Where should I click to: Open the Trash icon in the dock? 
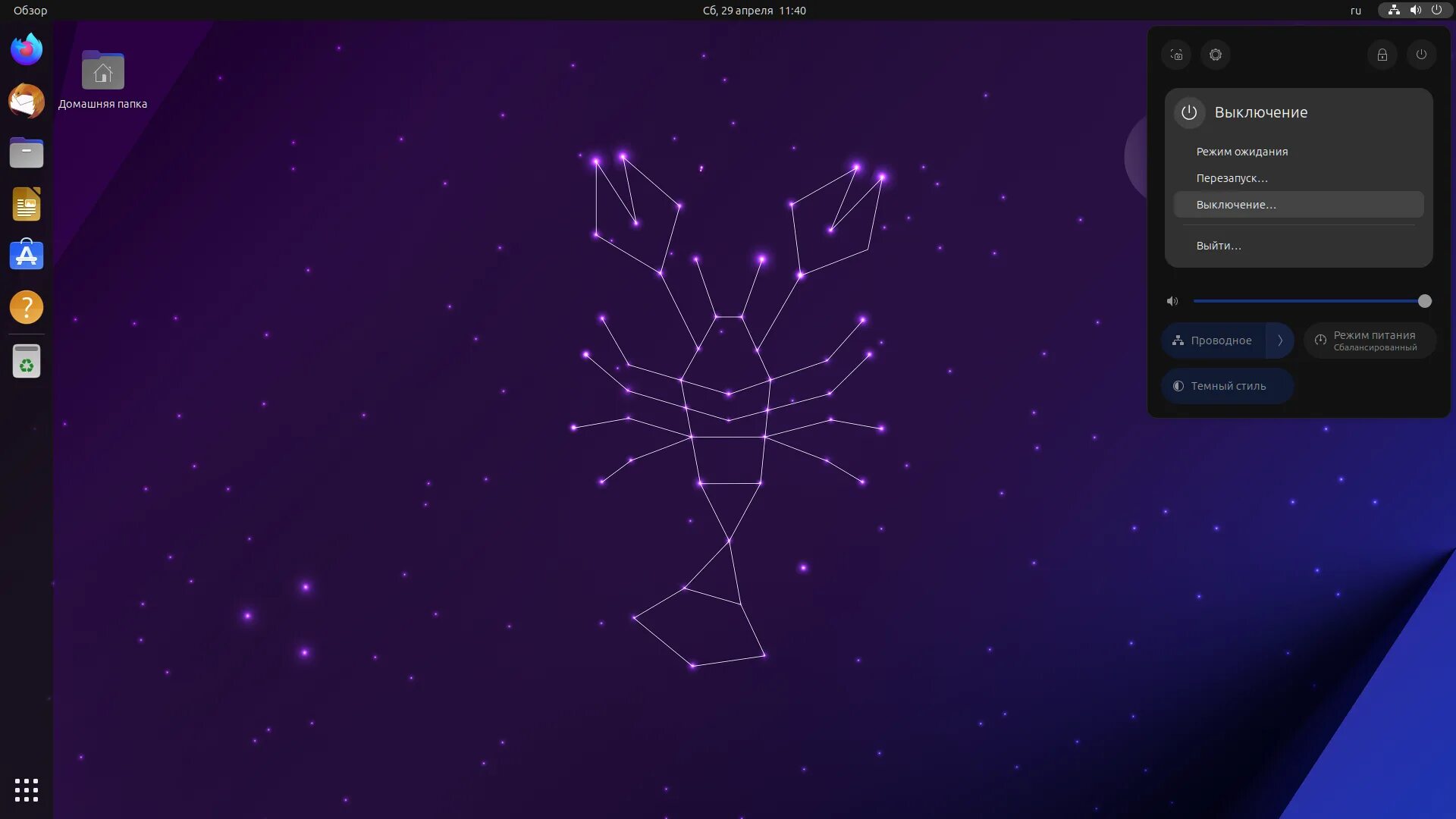(x=27, y=361)
